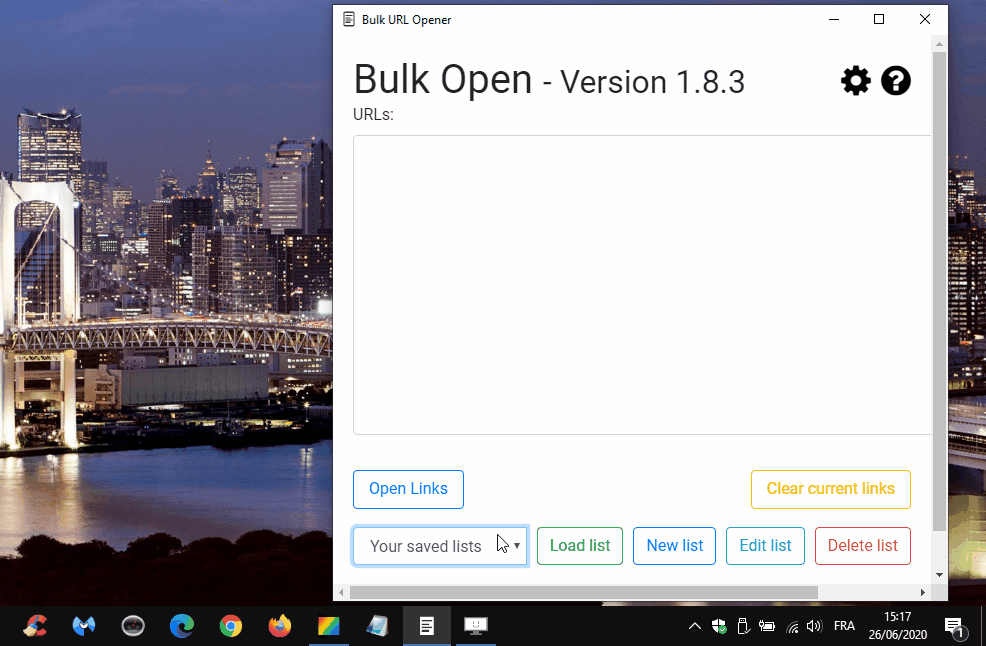Click the Safely Remove Hardware USB icon
The width and height of the screenshot is (986, 646).
(x=743, y=626)
